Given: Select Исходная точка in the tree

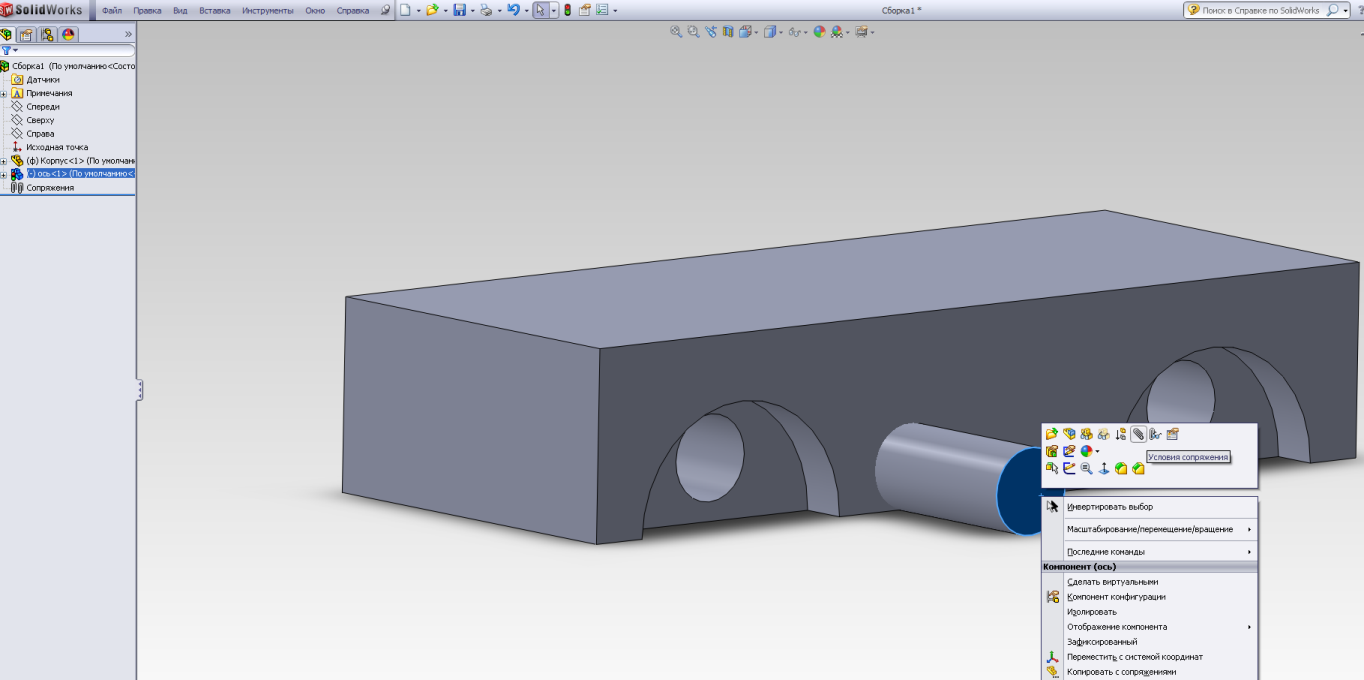Looking at the screenshot, I should pyautogui.click(x=57, y=147).
